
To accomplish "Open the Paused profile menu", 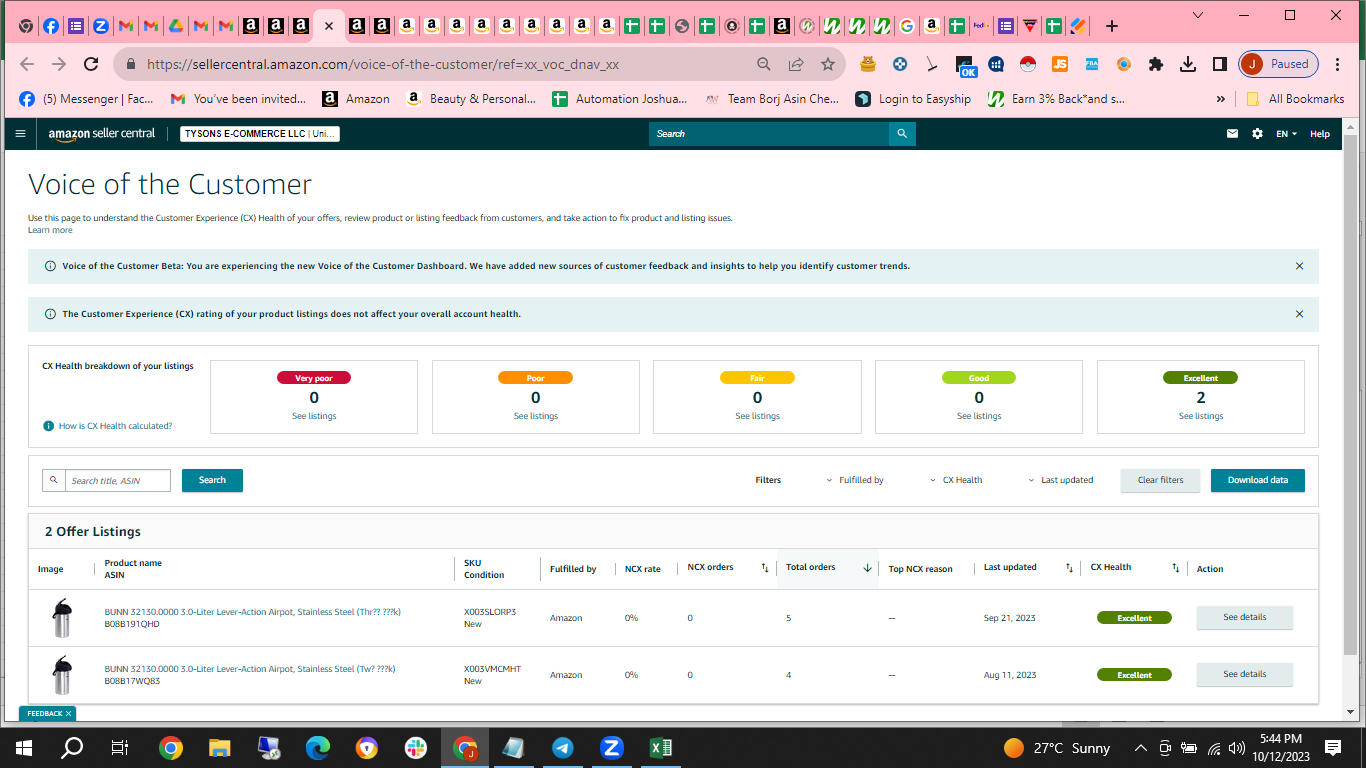I will coord(1279,64).
